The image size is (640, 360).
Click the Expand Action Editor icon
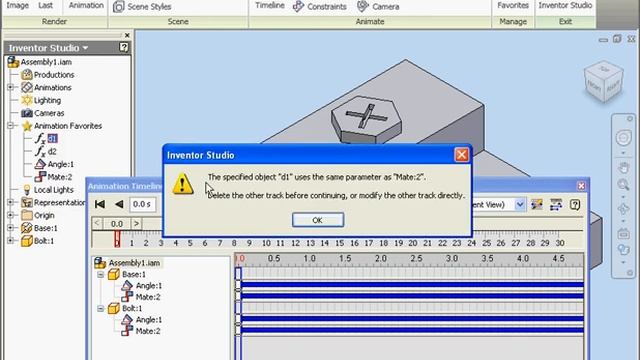pos(556,204)
